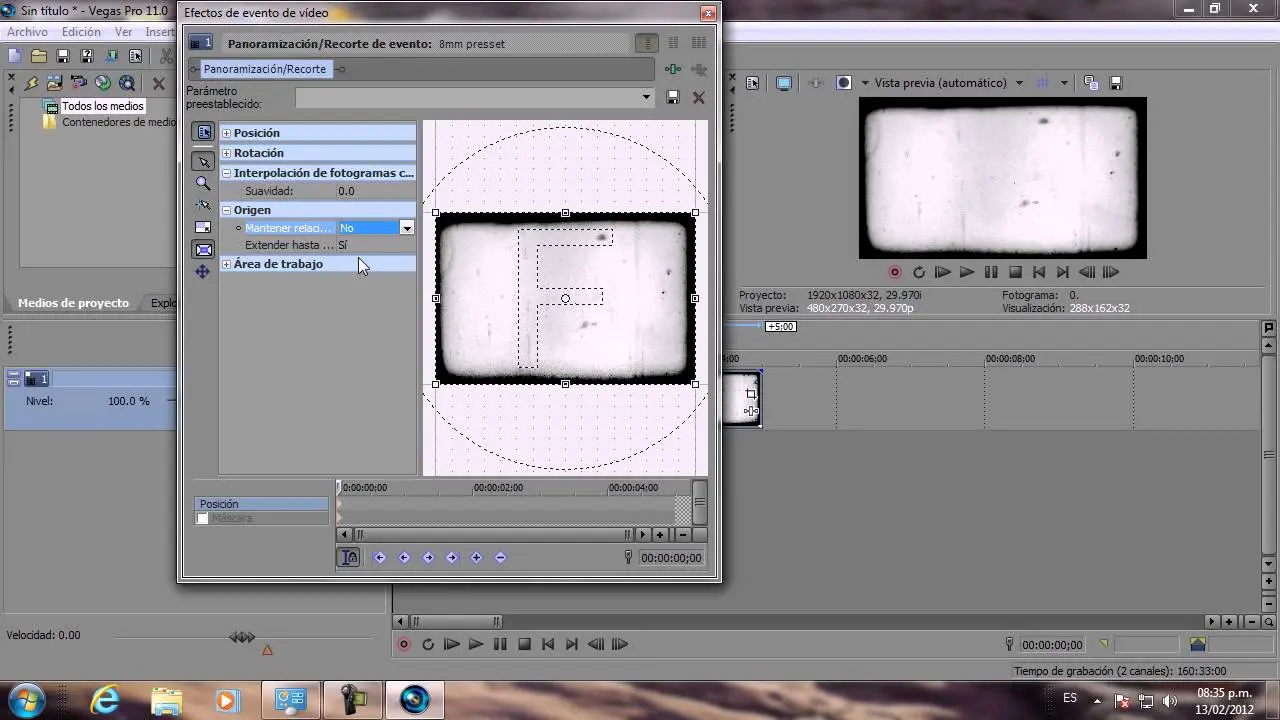The image size is (1280, 720).
Task: Collapse the Origen property group
Action: pyautogui.click(x=226, y=210)
